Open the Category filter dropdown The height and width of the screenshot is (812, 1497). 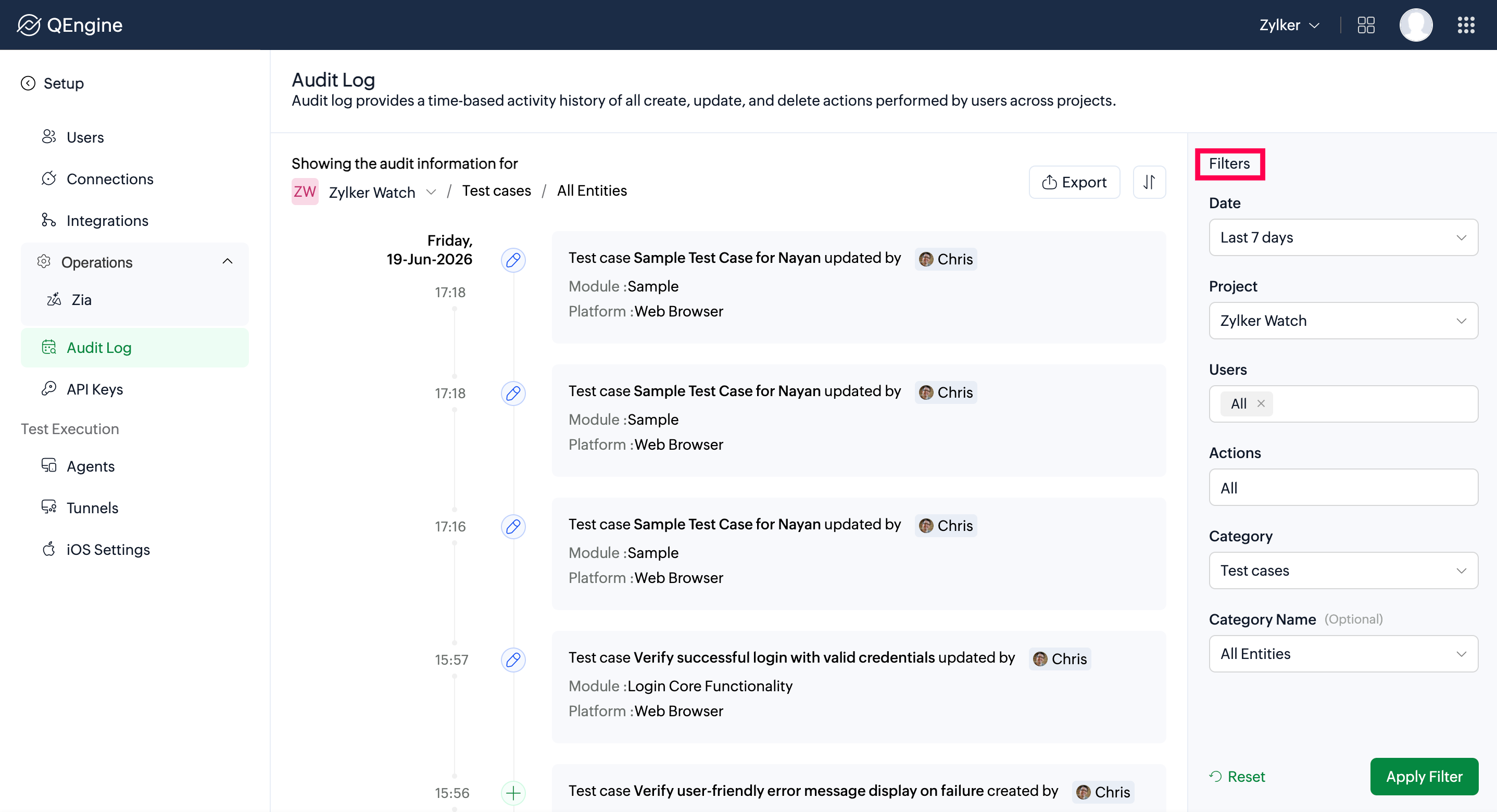pos(1343,570)
